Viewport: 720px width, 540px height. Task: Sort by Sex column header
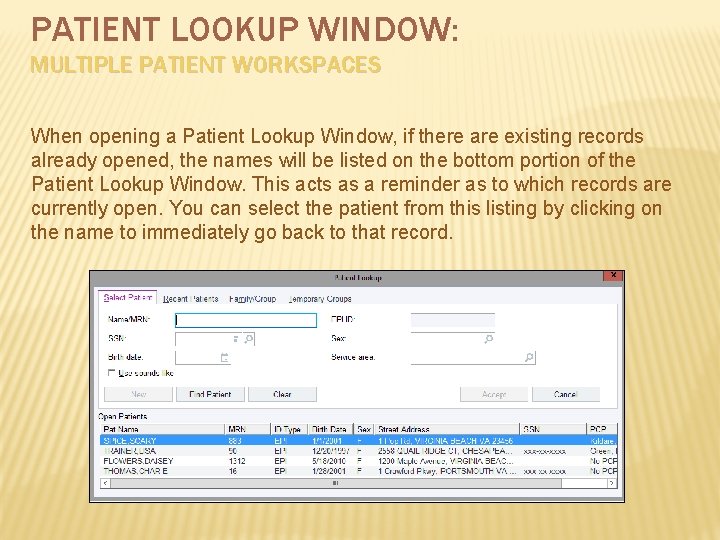click(x=364, y=429)
